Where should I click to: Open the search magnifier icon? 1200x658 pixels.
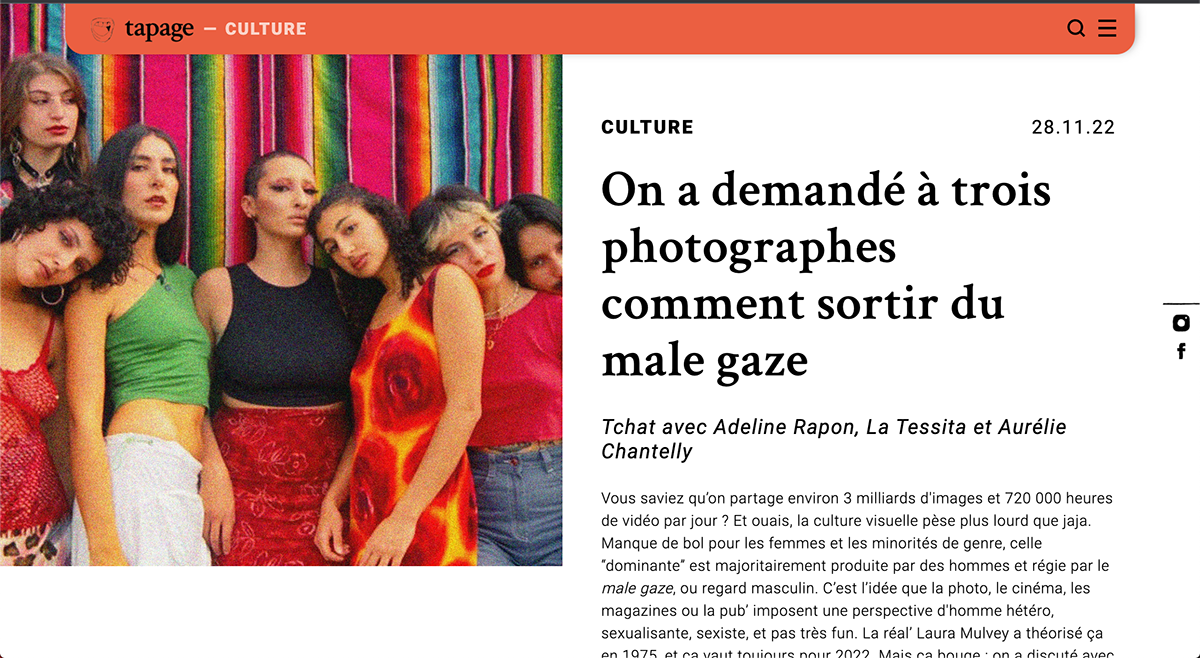[x=1076, y=29]
